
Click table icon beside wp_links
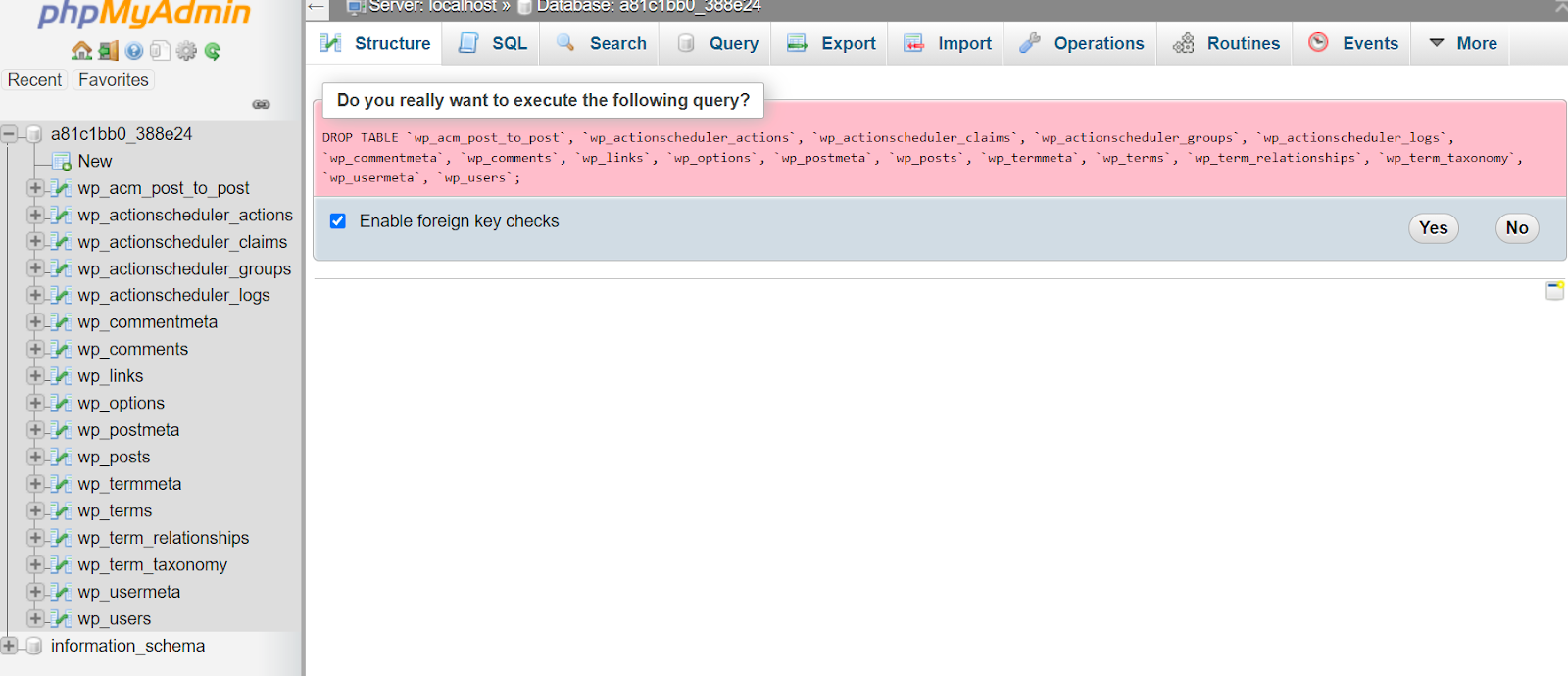click(x=62, y=376)
